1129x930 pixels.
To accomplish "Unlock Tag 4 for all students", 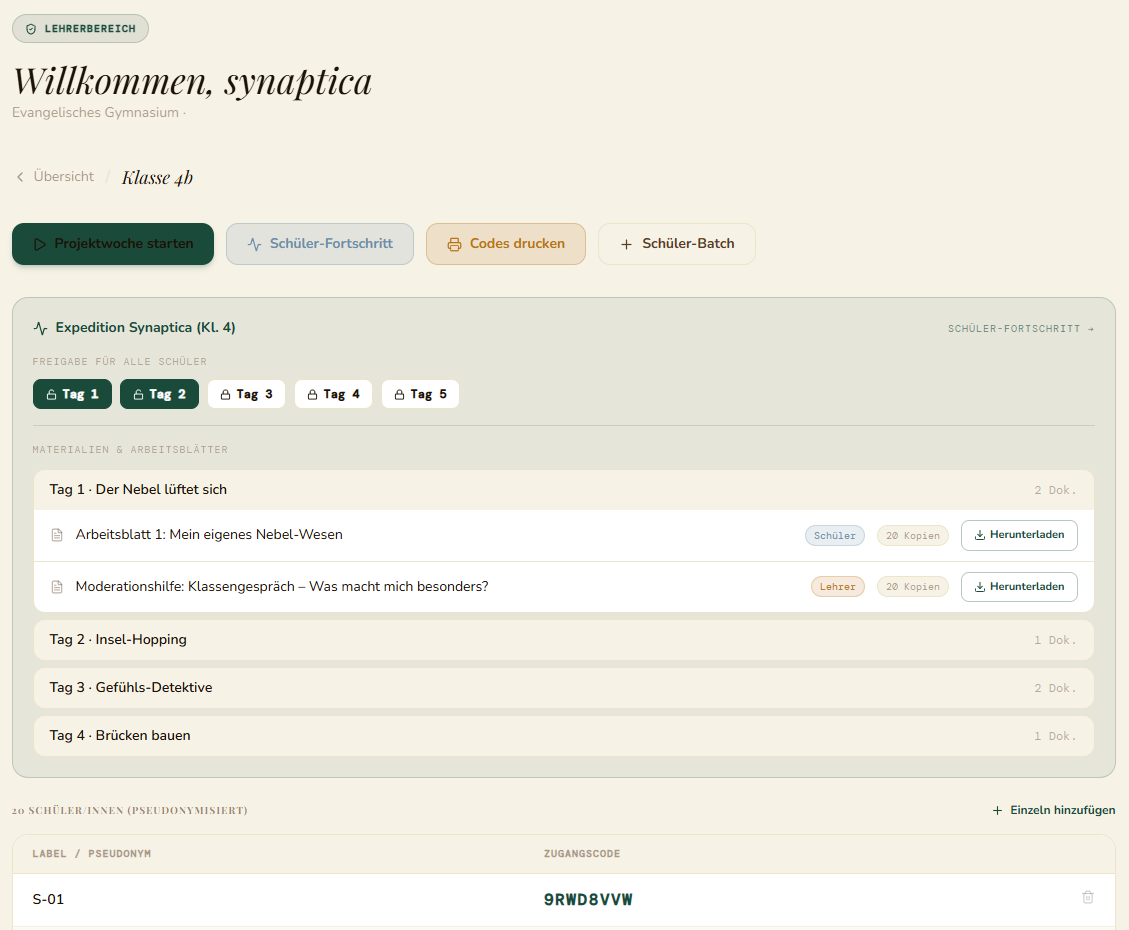I will (x=333, y=394).
